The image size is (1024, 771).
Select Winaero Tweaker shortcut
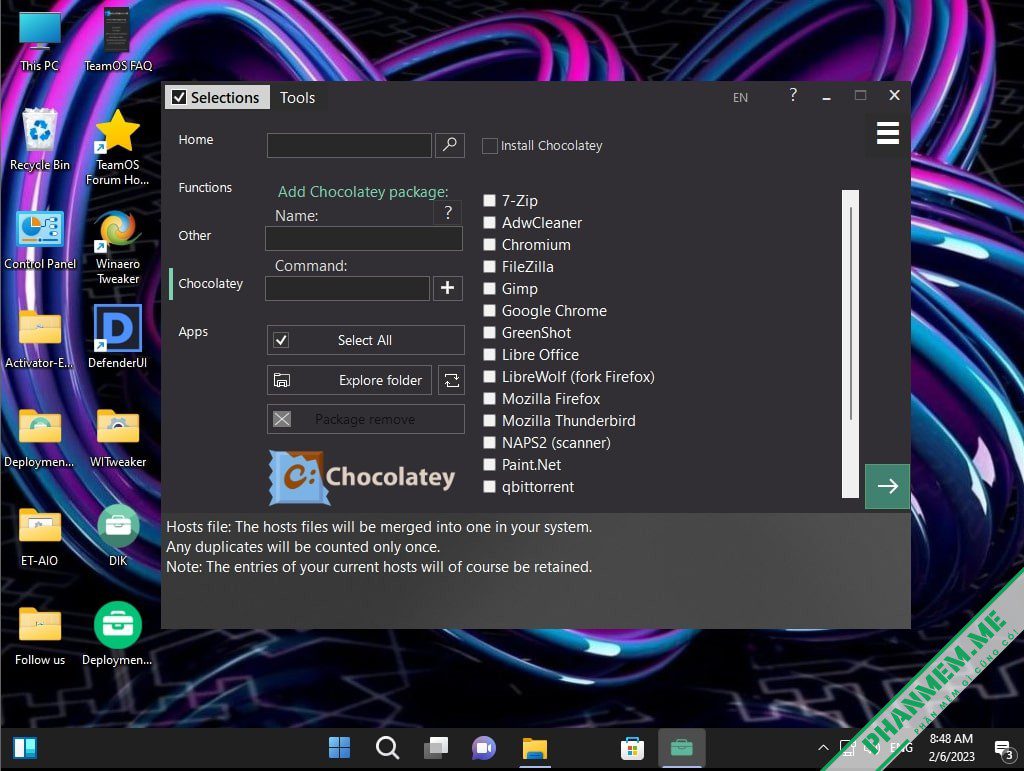118,247
